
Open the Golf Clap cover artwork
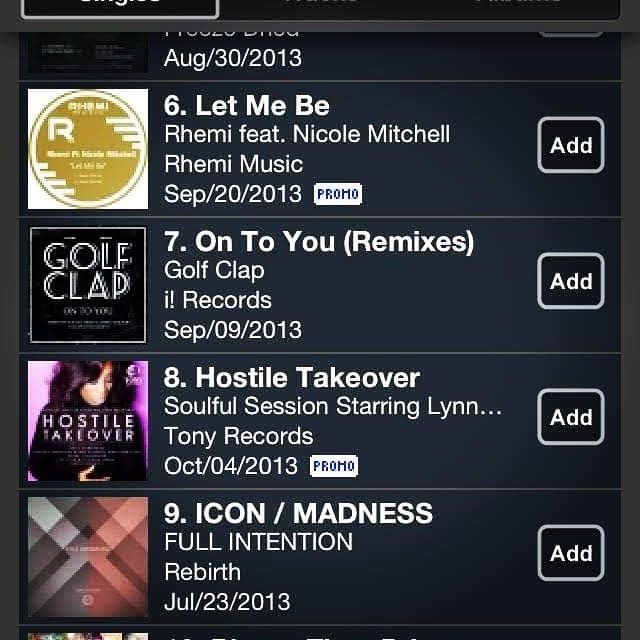(x=88, y=285)
